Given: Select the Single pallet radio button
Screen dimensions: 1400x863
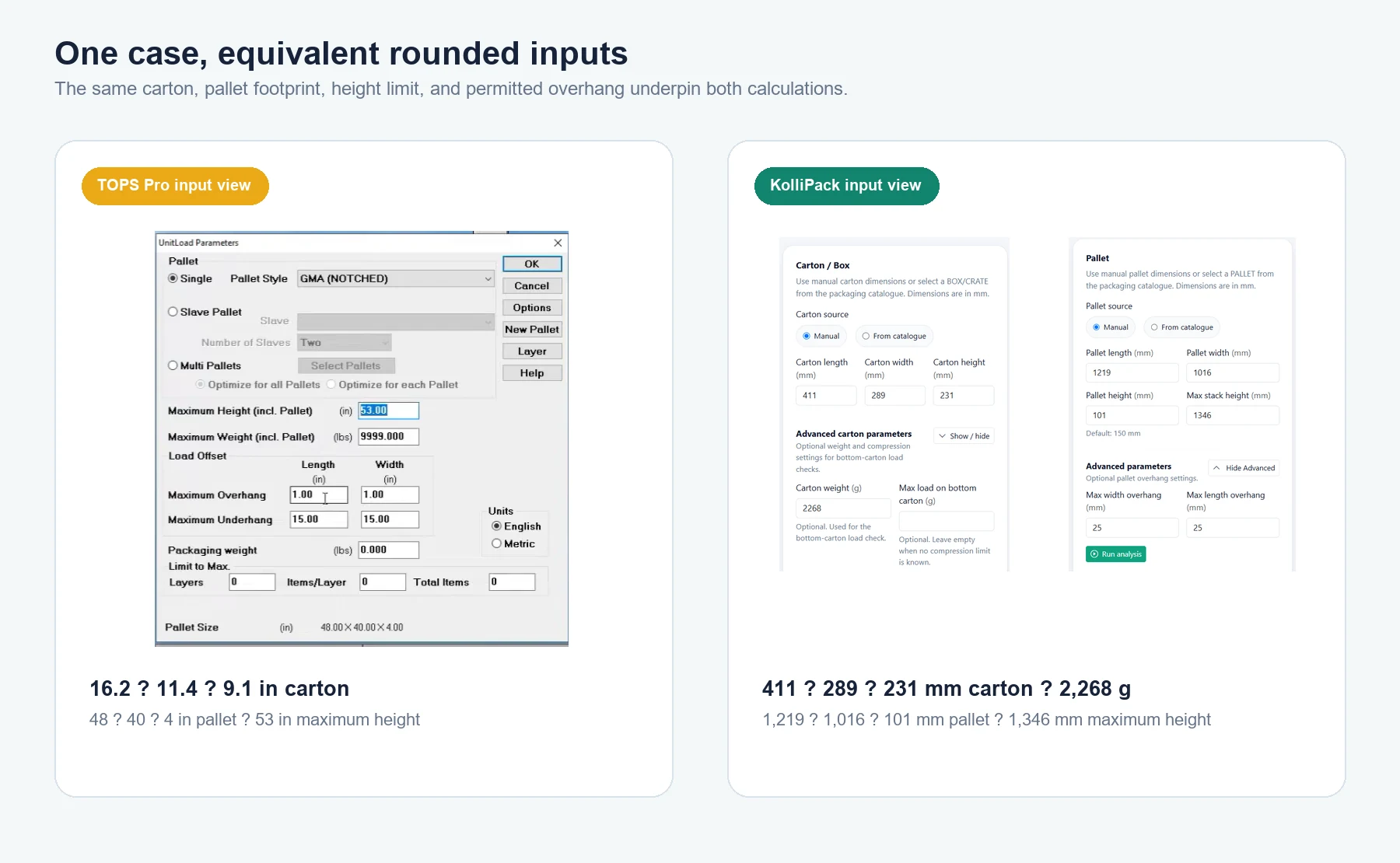Looking at the screenshot, I should coord(173,278).
